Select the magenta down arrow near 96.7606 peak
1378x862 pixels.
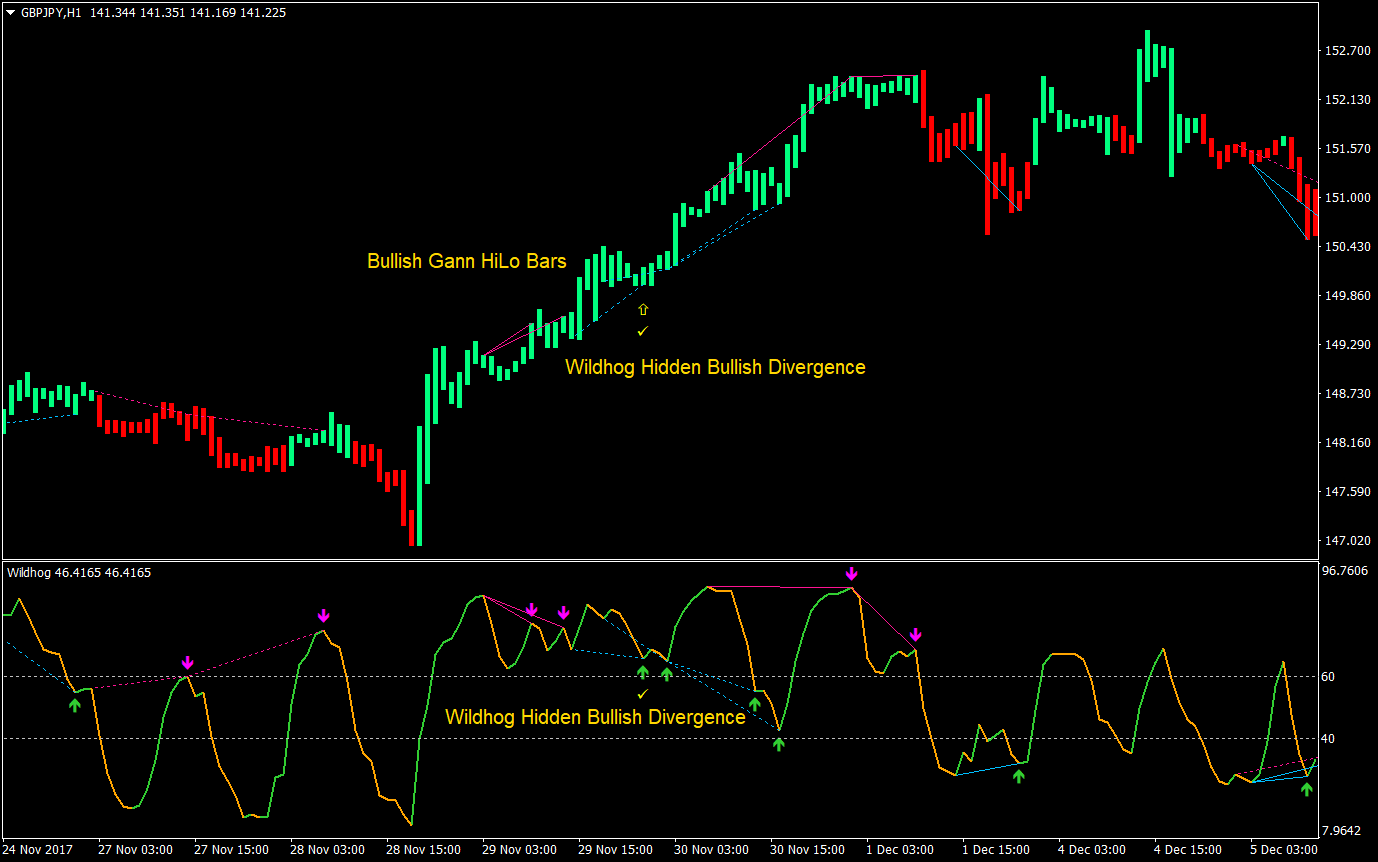[x=851, y=573]
